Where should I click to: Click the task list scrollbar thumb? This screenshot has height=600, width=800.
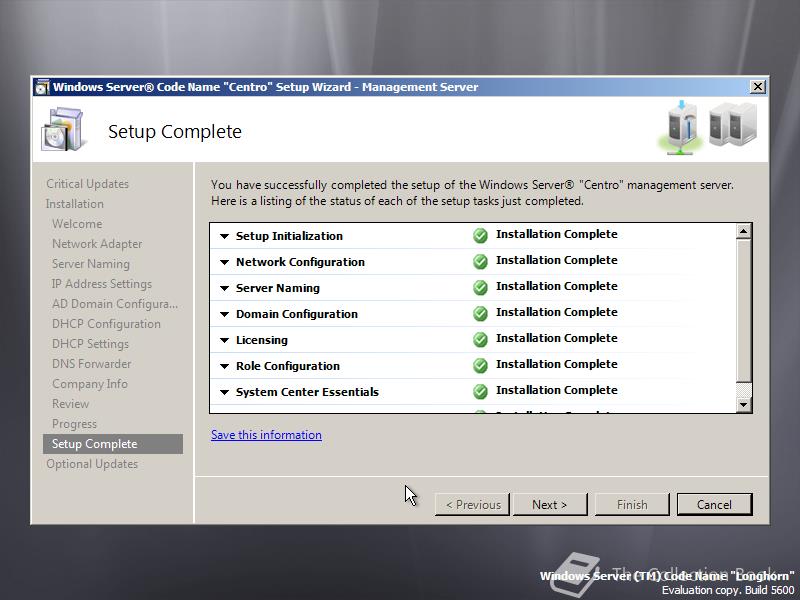pos(744,310)
